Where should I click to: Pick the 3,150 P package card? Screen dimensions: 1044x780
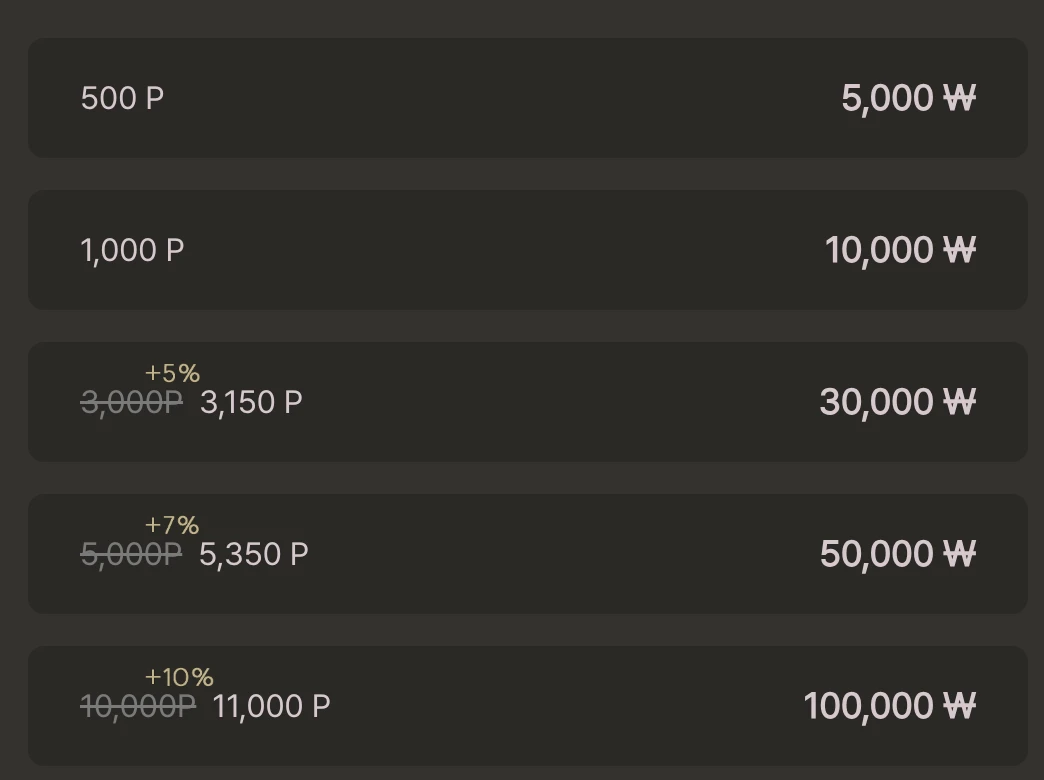coord(527,402)
